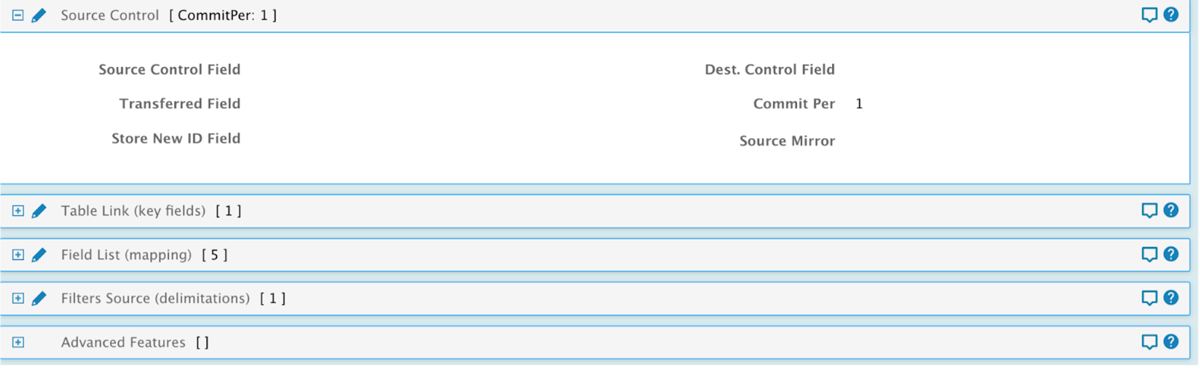The image size is (1200, 377).
Task: Show help for Table Link row
Action: 1171,211
